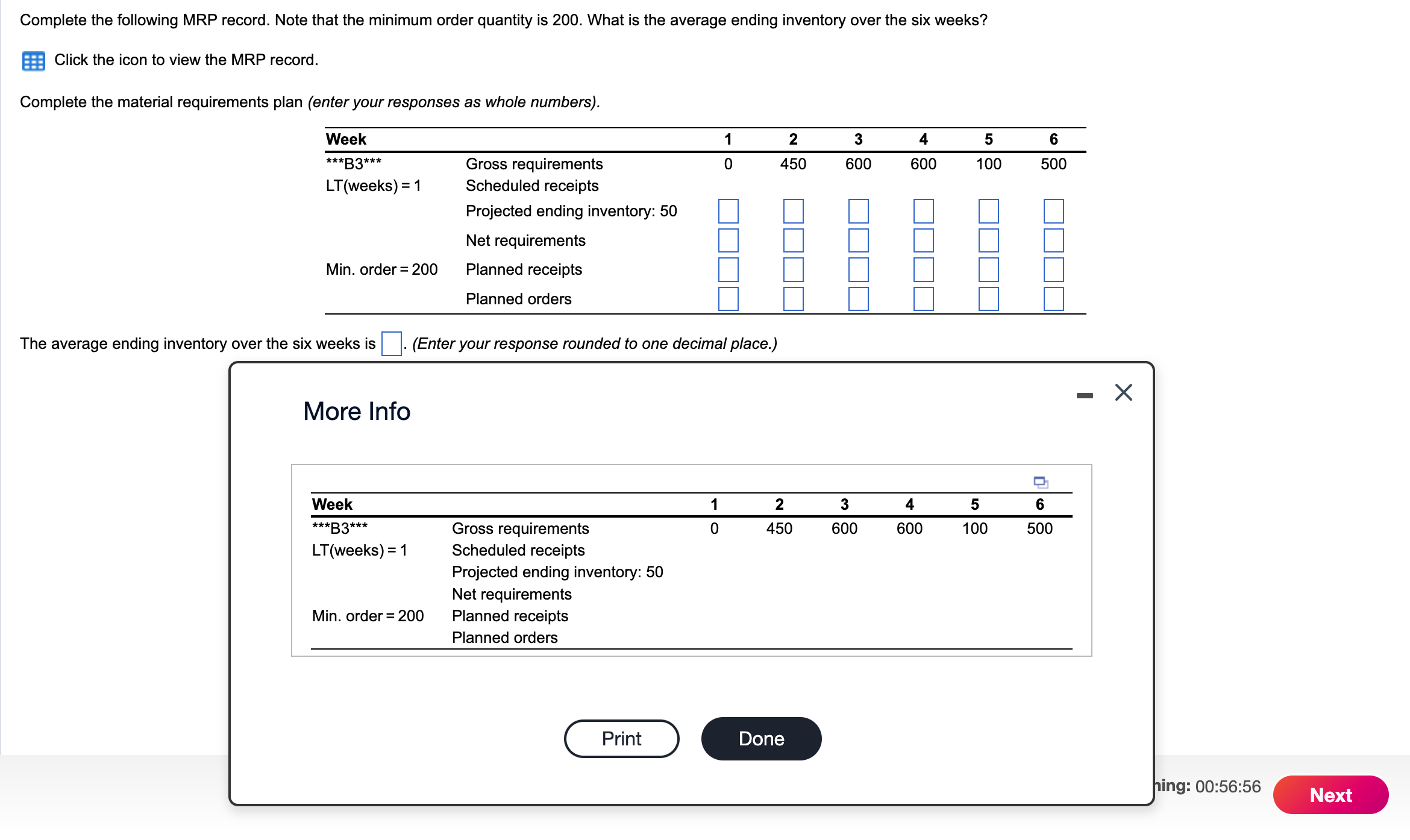
Task: Select Planned orders week 4 field
Action: pyautogui.click(x=923, y=299)
